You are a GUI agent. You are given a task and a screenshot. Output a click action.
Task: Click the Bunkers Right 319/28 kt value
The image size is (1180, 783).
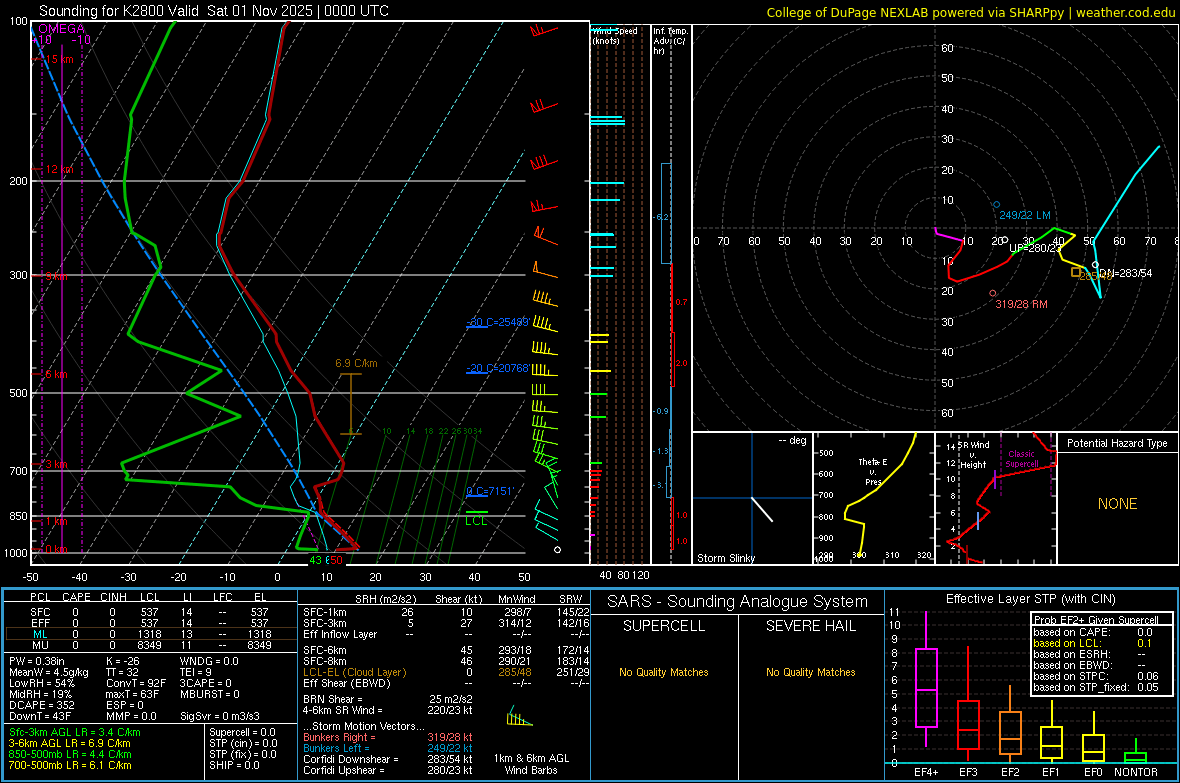[x=450, y=737]
